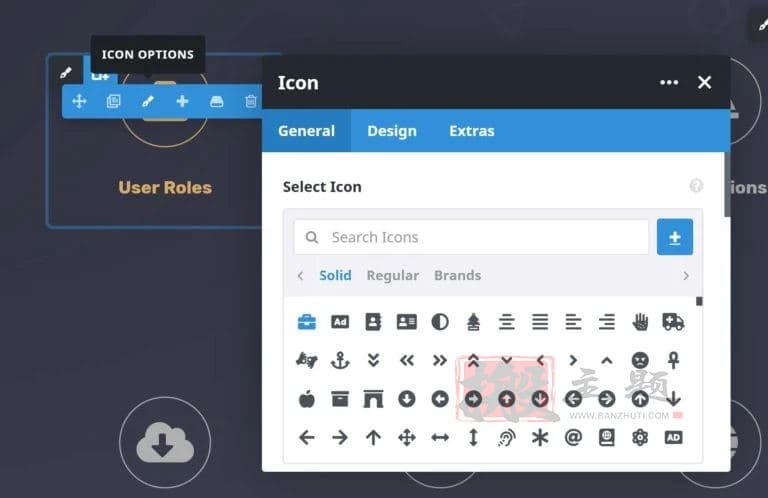Open the Design tab
The height and width of the screenshot is (498, 768).
392,131
